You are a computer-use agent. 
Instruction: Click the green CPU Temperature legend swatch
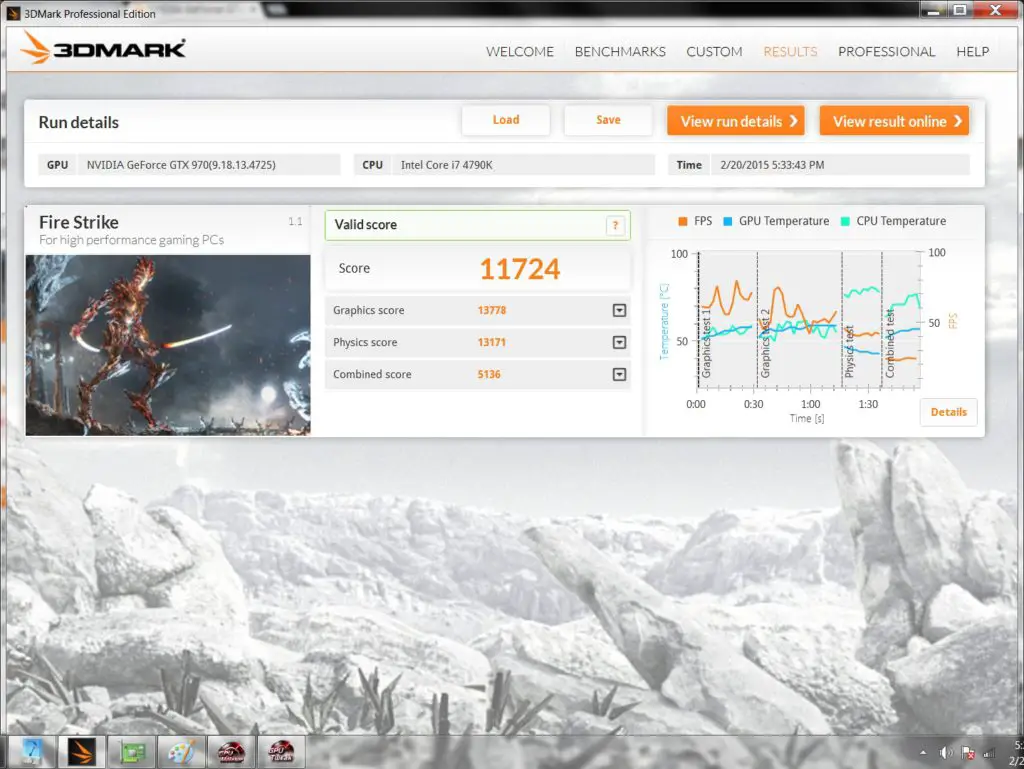click(x=845, y=221)
